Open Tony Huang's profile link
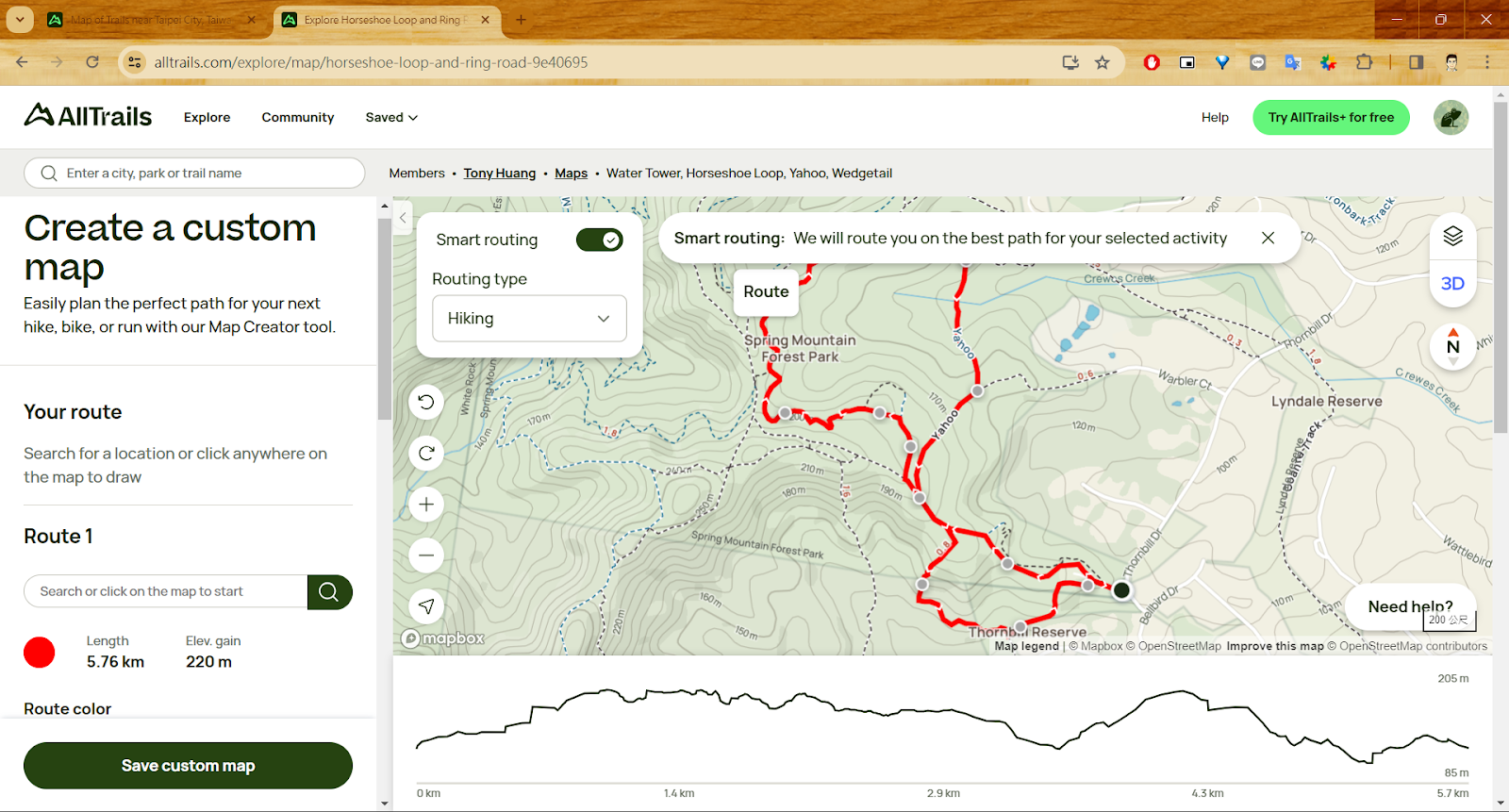The height and width of the screenshot is (812, 1509). (500, 174)
